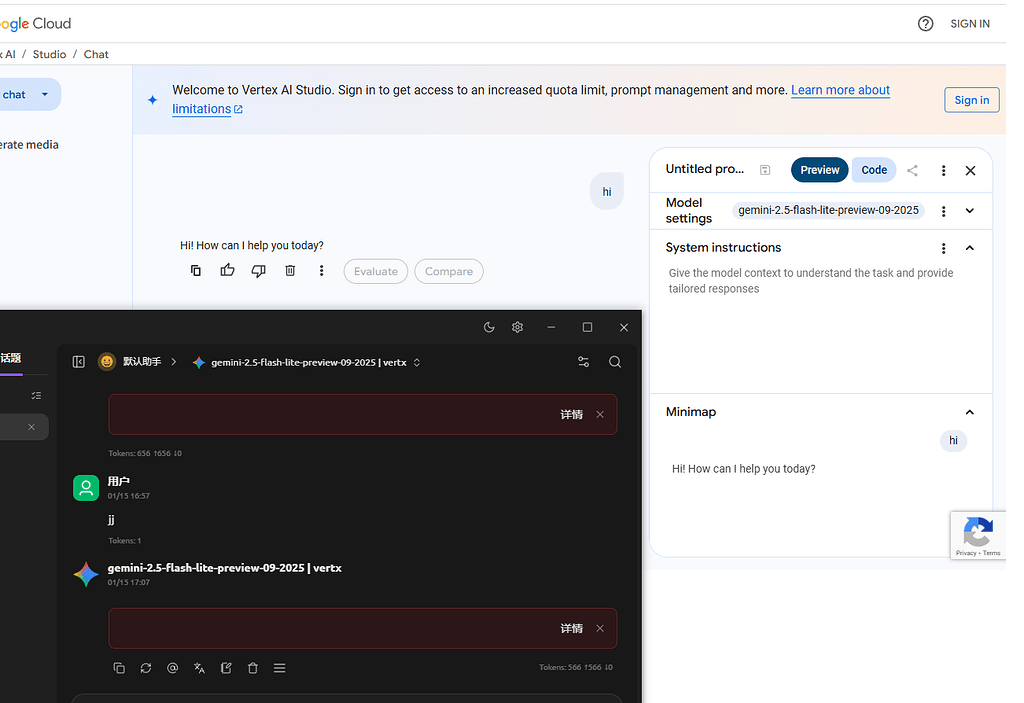Open the chat dropdown arrow in sidebar

point(45,95)
